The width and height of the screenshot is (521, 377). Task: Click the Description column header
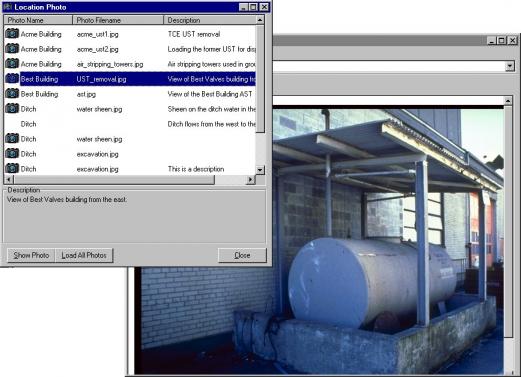[x=210, y=20]
